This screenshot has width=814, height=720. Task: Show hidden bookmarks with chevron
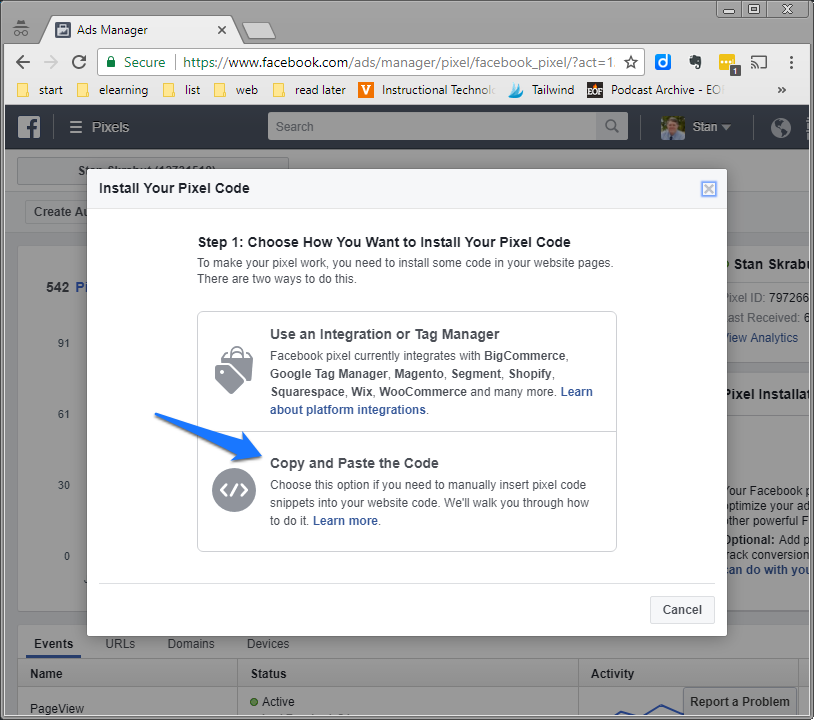[781, 90]
